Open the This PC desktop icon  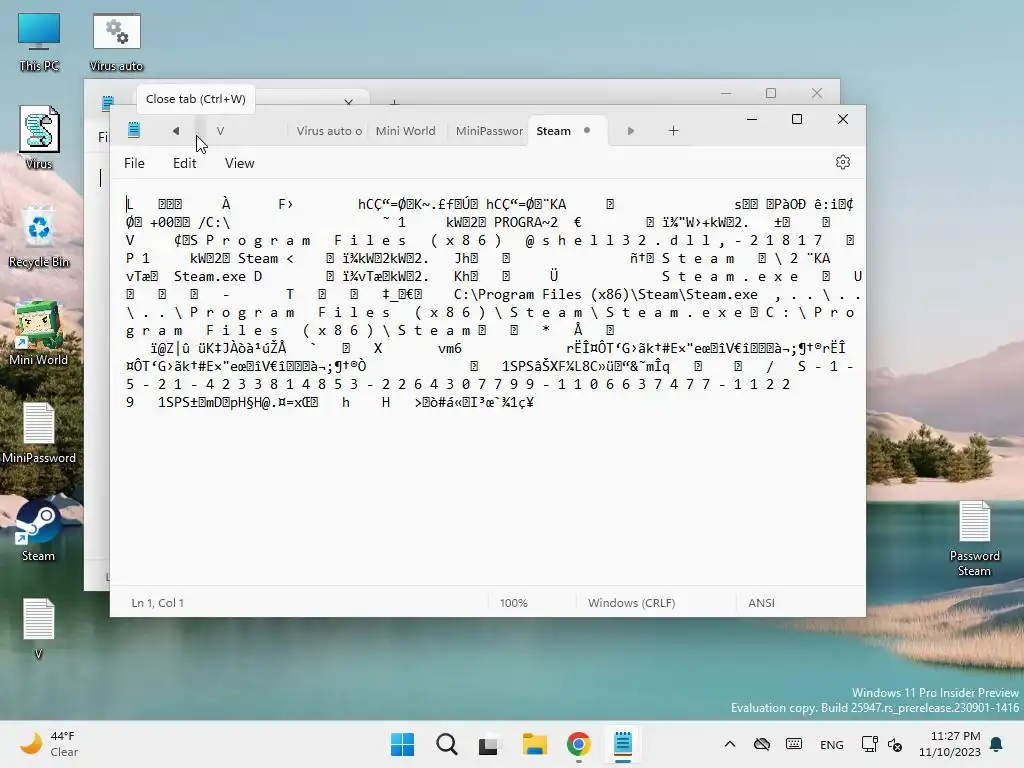(x=39, y=42)
